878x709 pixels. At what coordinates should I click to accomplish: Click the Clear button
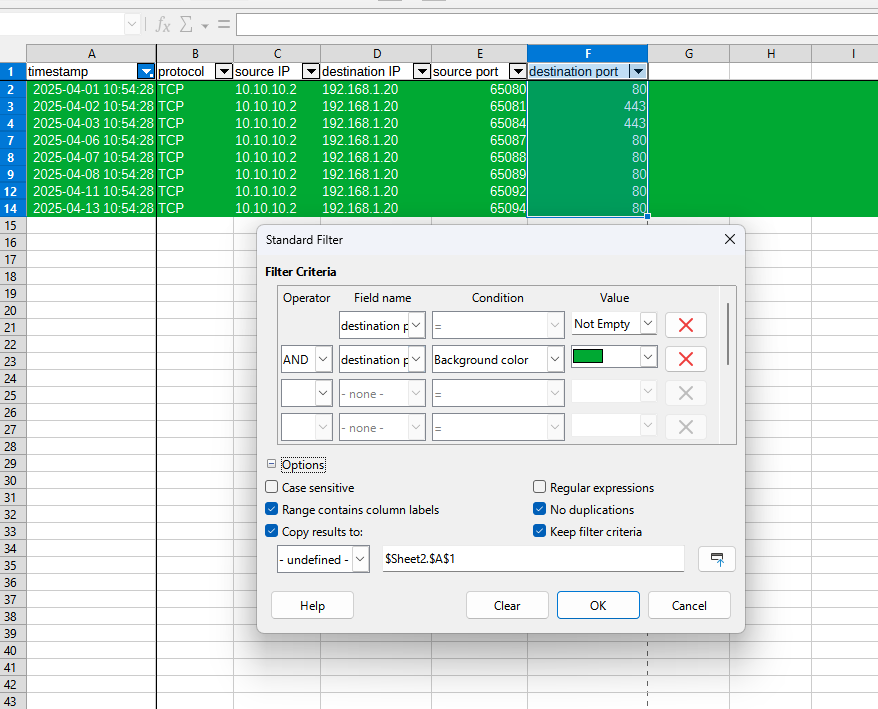tap(507, 605)
